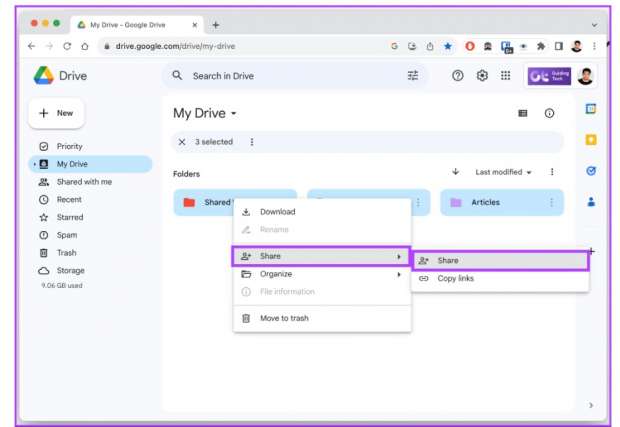
Task: Open Google Keep side panel icon
Action: [x=591, y=140]
